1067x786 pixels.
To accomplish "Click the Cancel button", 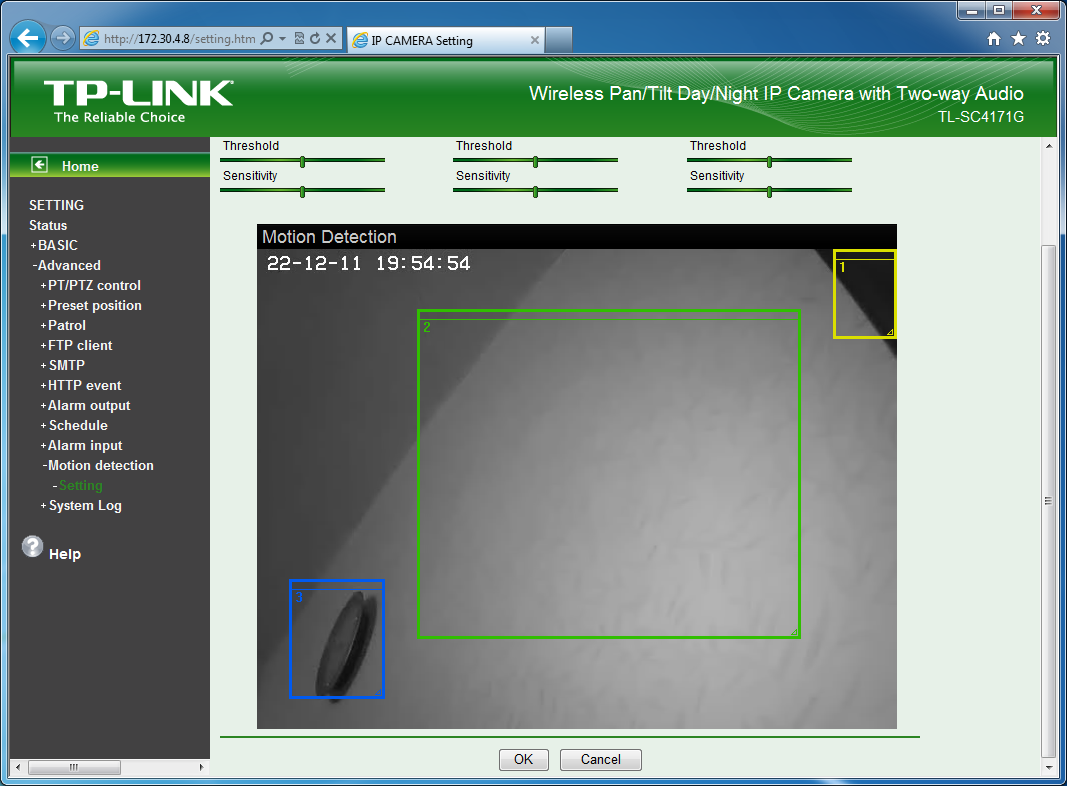I will click(x=600, y=759).
